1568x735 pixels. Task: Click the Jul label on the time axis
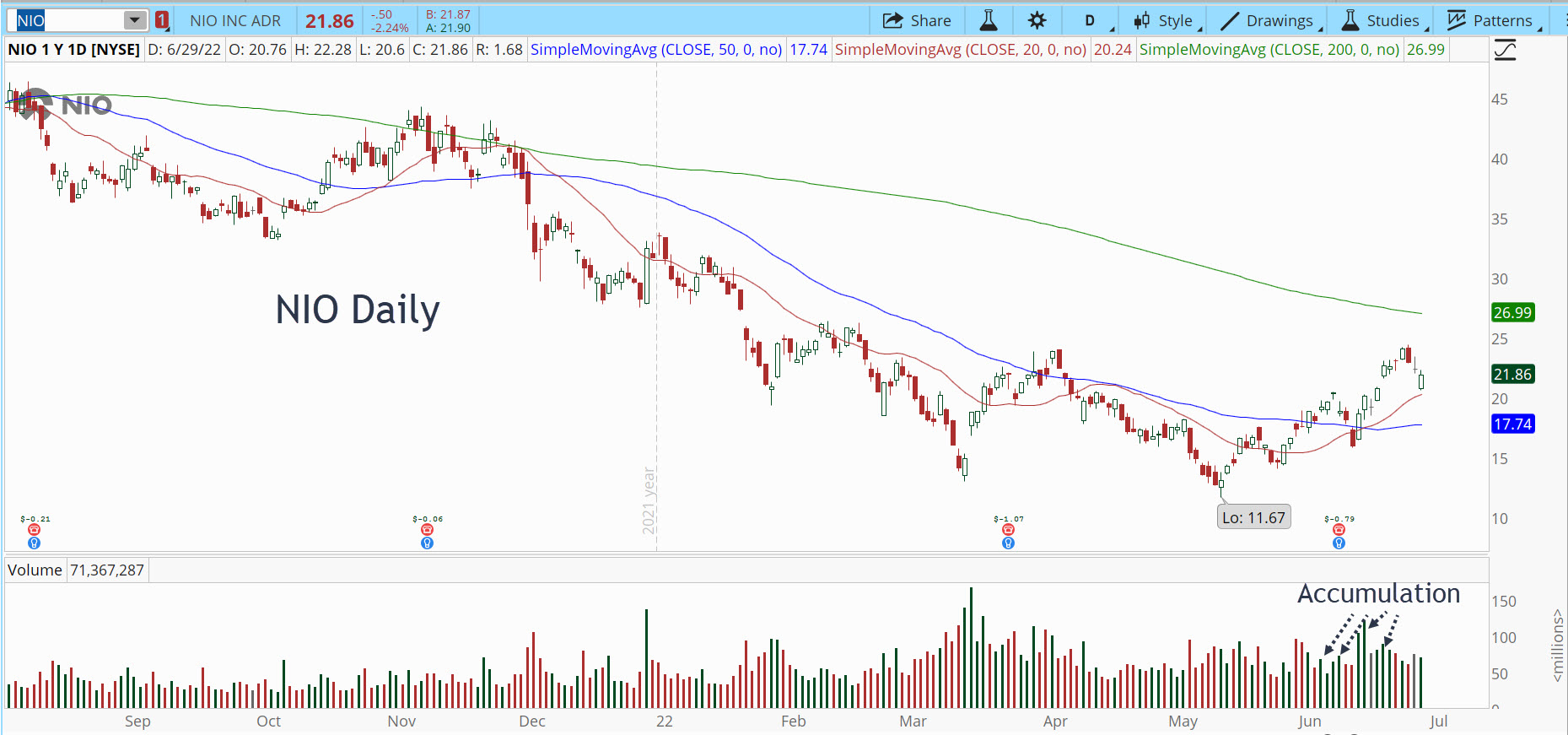tap(1439, 721)
